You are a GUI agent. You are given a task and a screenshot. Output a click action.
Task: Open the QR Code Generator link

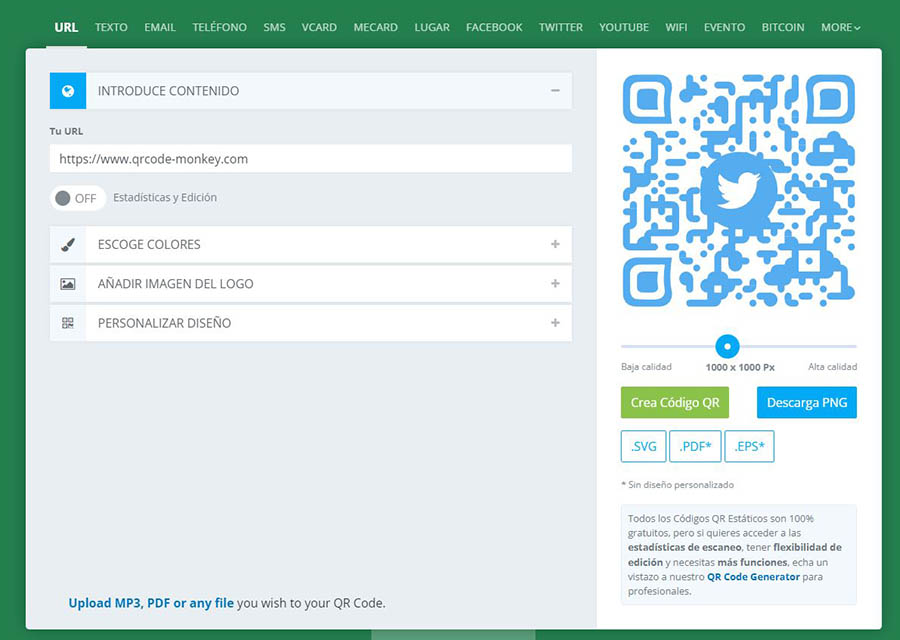(x=753, y=577)
